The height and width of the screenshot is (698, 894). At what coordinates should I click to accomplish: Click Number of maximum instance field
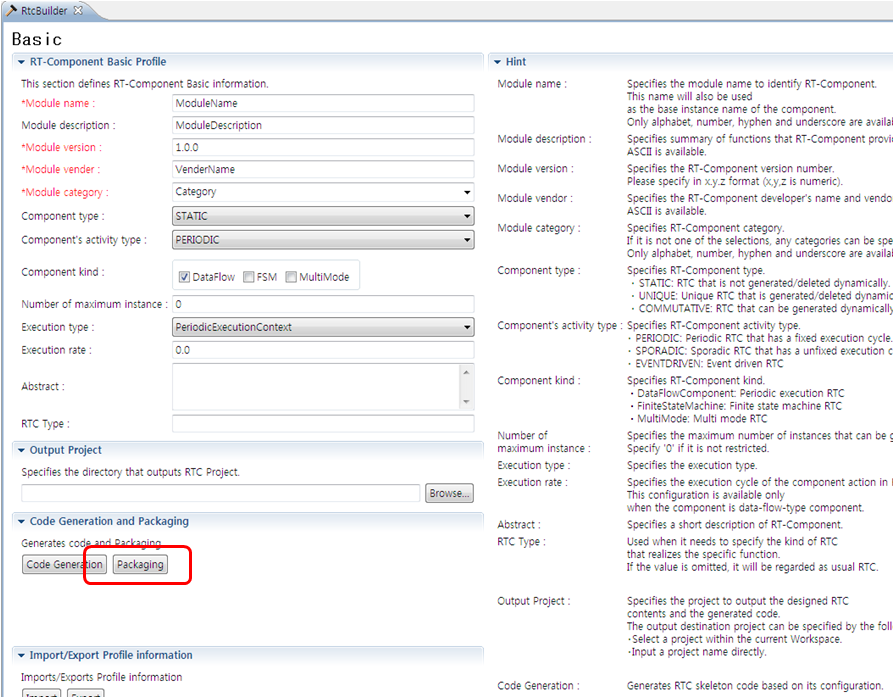click(x=323, y=304)
